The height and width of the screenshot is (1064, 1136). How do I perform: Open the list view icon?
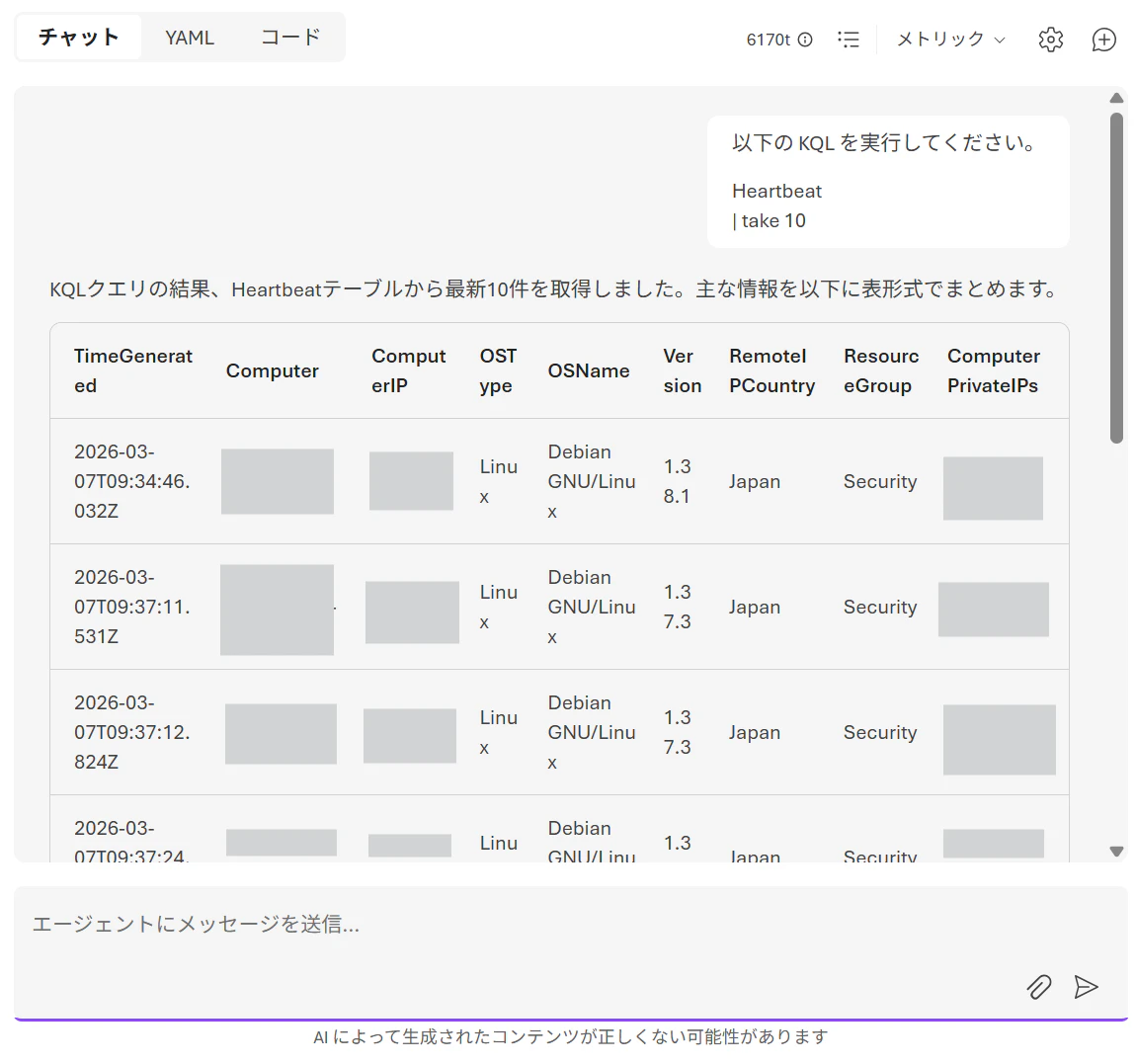point(849,40)
